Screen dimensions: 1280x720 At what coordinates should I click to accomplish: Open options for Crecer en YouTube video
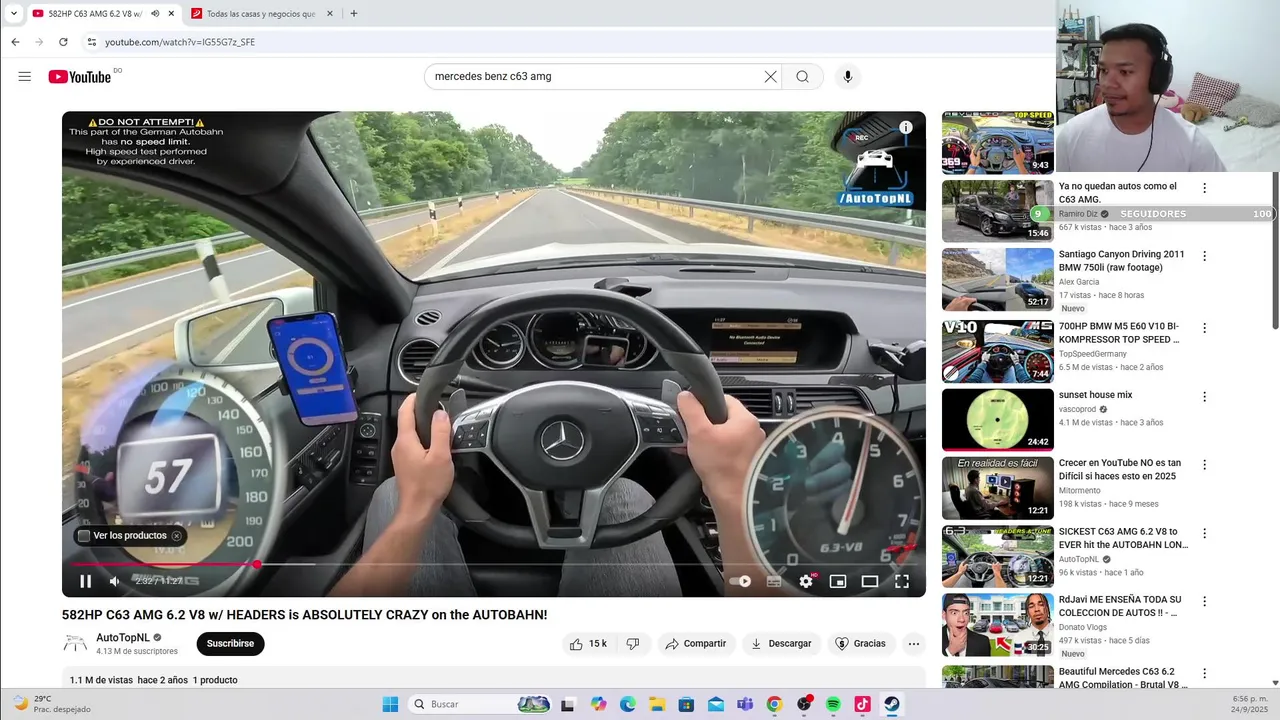pos(1204,465)
